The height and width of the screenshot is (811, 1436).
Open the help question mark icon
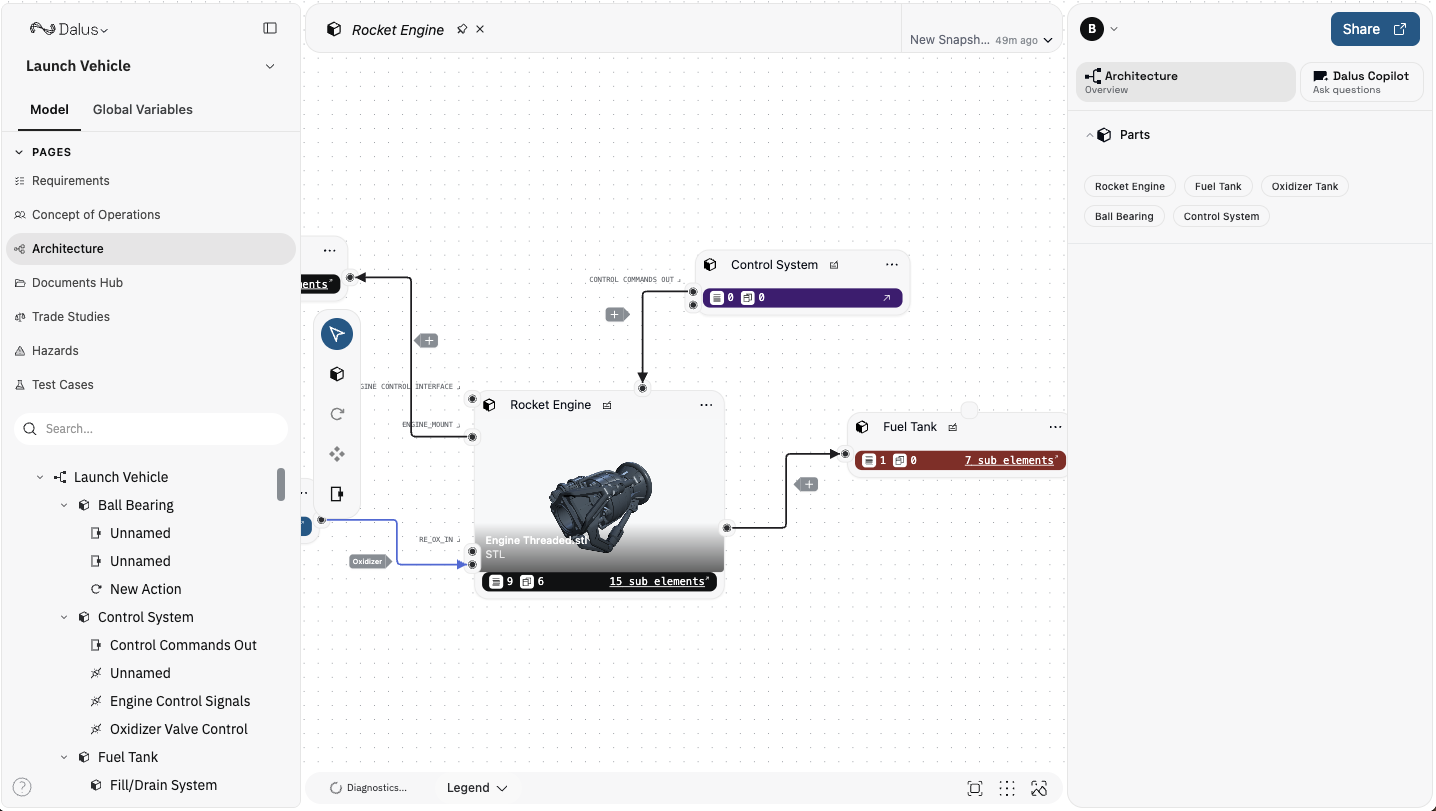pyautogui.click(x=22, y=787)
